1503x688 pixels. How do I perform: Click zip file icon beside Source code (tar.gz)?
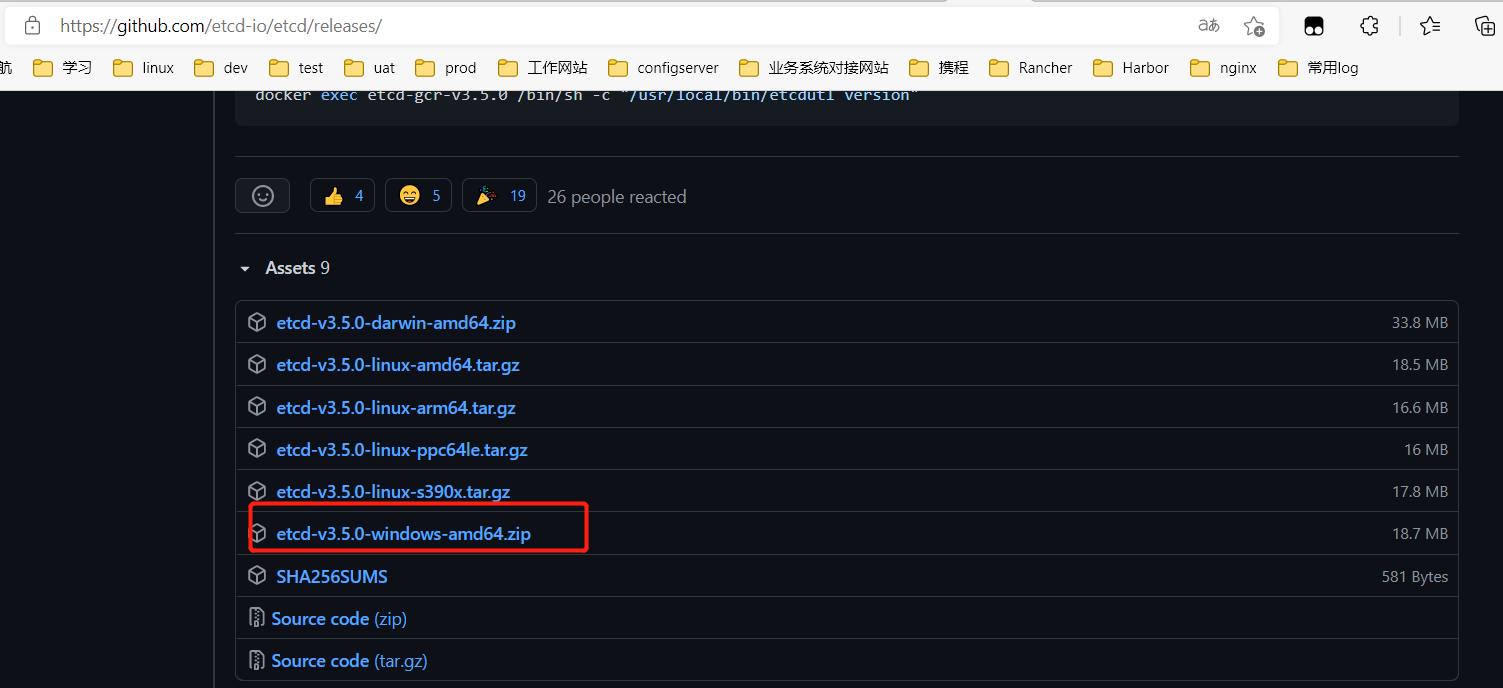pos(257,660)
